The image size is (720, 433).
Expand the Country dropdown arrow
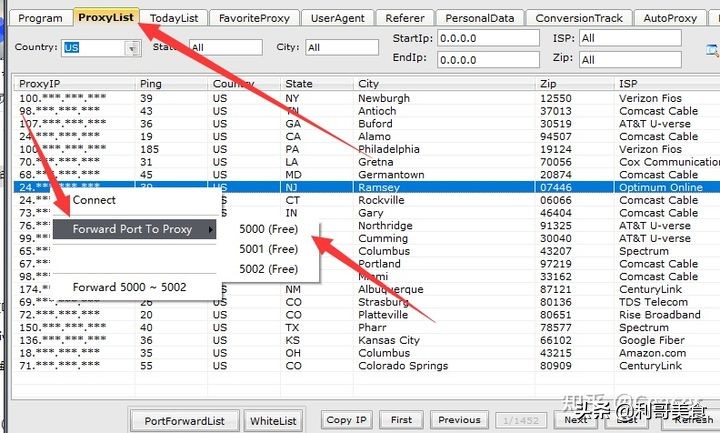pyautogui.click(x=132, y=48)
